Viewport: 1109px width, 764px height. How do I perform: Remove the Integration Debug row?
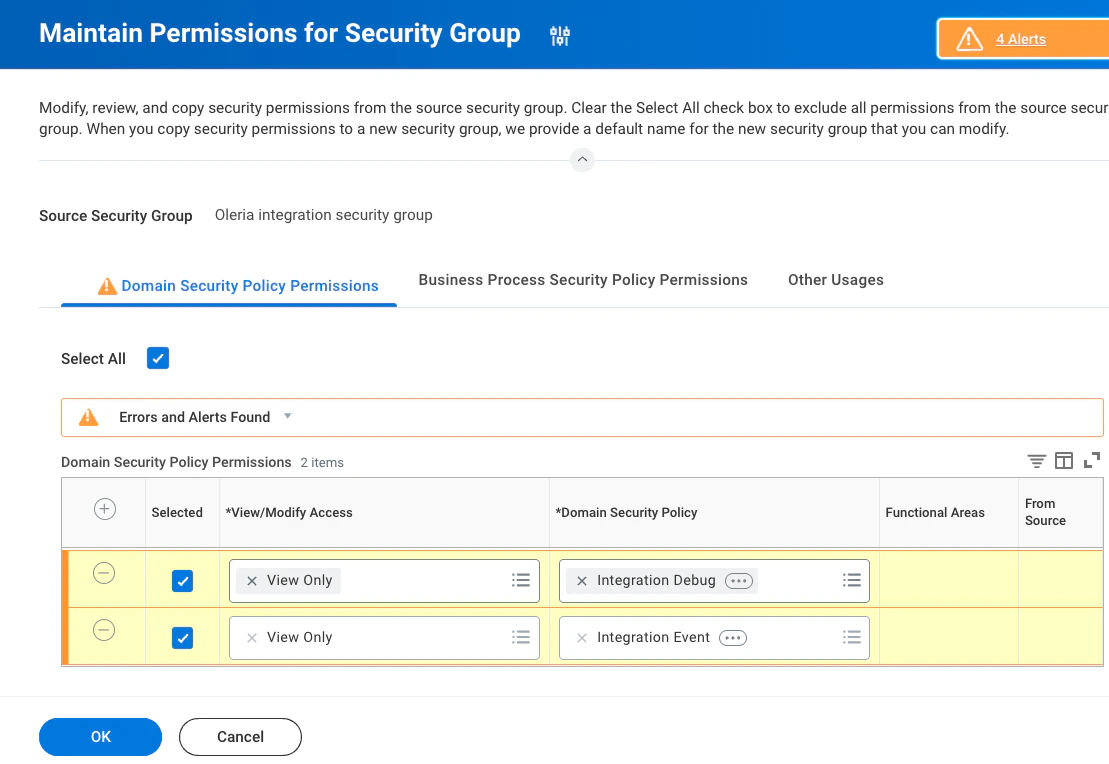[x=104, y=573]
